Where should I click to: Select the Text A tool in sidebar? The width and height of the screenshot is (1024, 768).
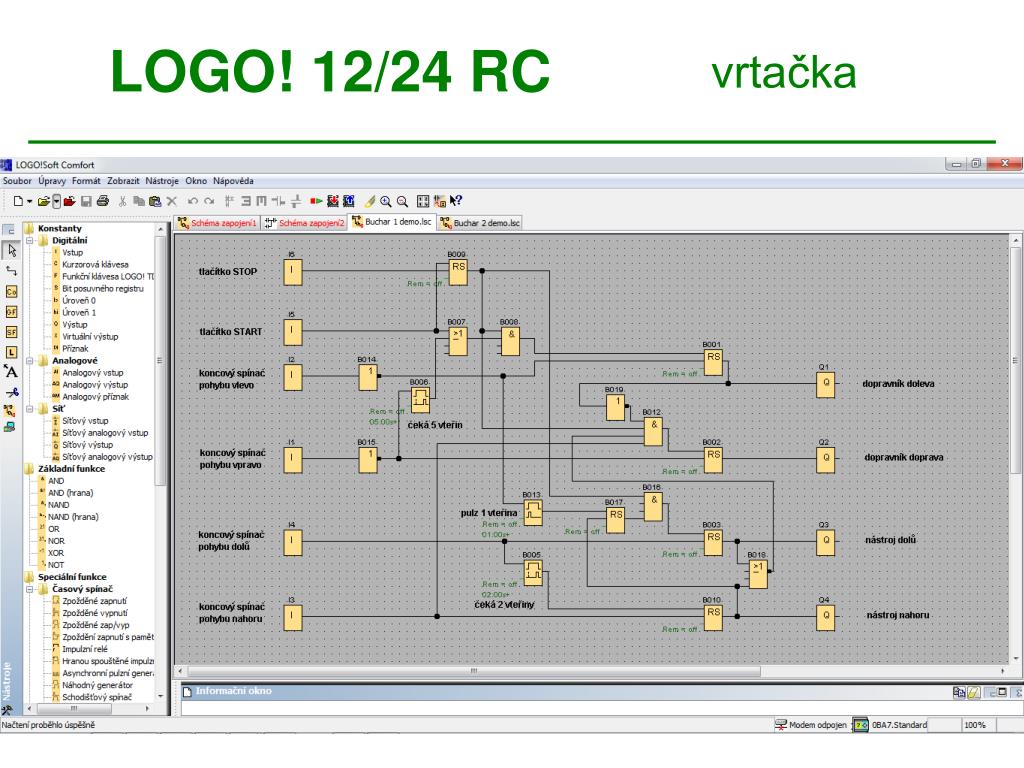point(11,372)
